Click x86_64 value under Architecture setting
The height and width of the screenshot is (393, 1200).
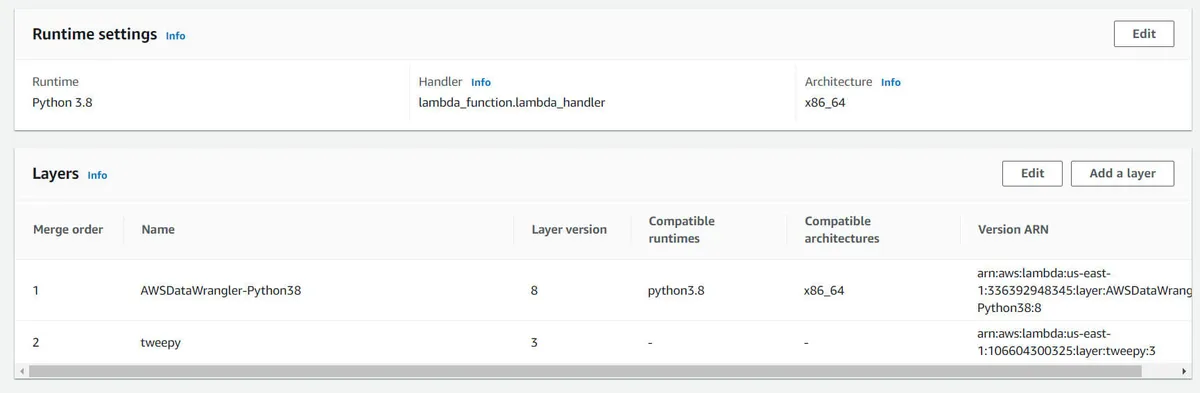pos(825,102)
